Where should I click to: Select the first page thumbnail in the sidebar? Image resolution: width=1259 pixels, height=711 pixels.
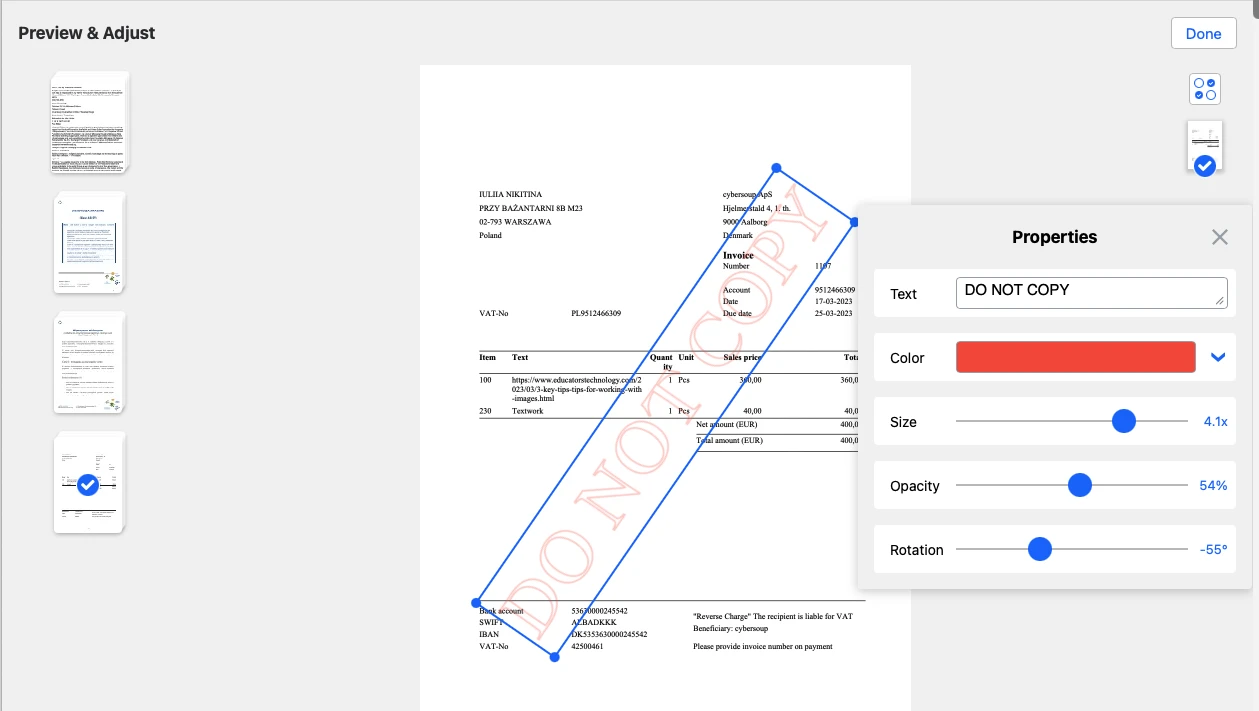click(x=89, y=121)
